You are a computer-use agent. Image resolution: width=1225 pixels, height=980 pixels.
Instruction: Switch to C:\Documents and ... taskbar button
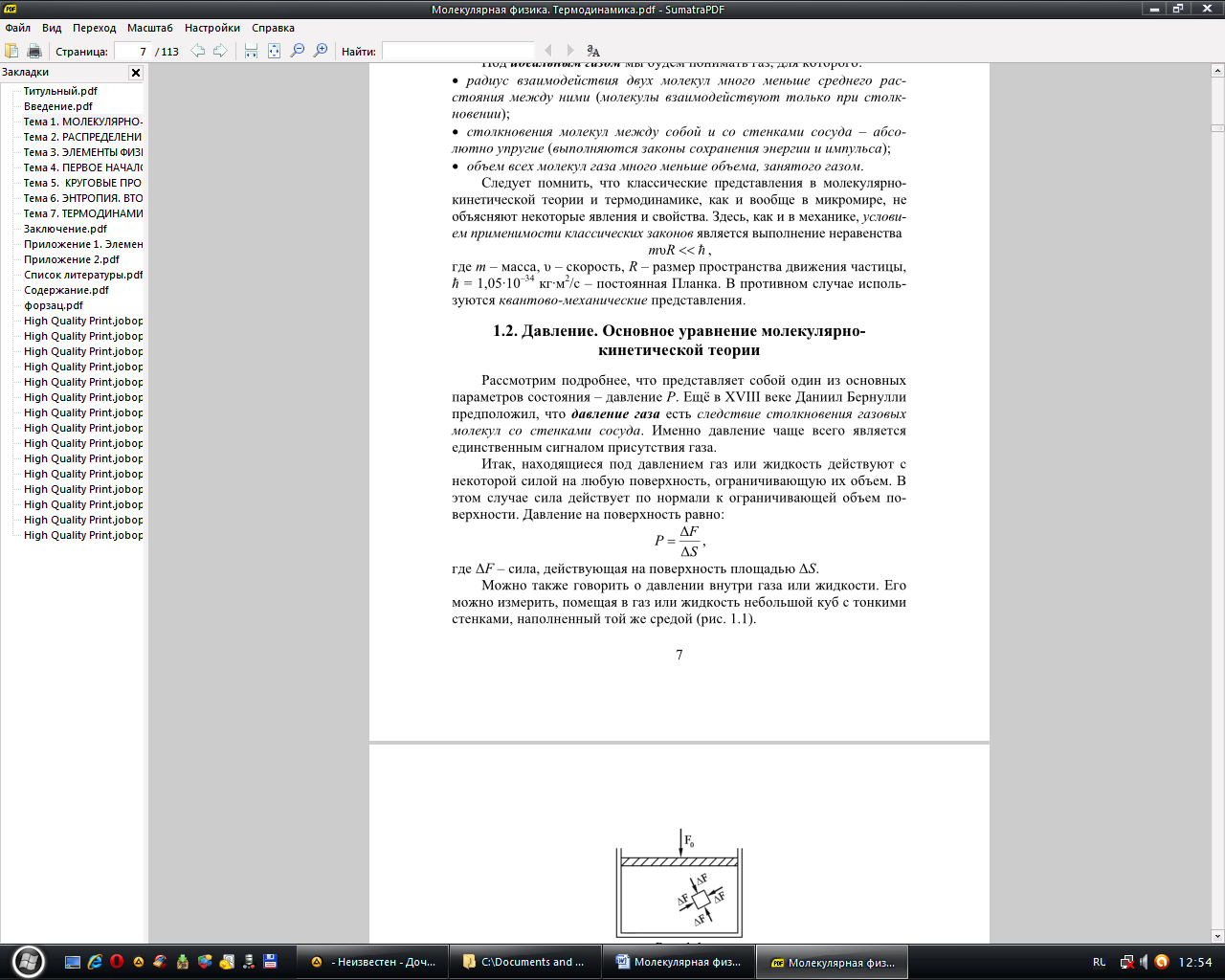click(x=524, y=962)
